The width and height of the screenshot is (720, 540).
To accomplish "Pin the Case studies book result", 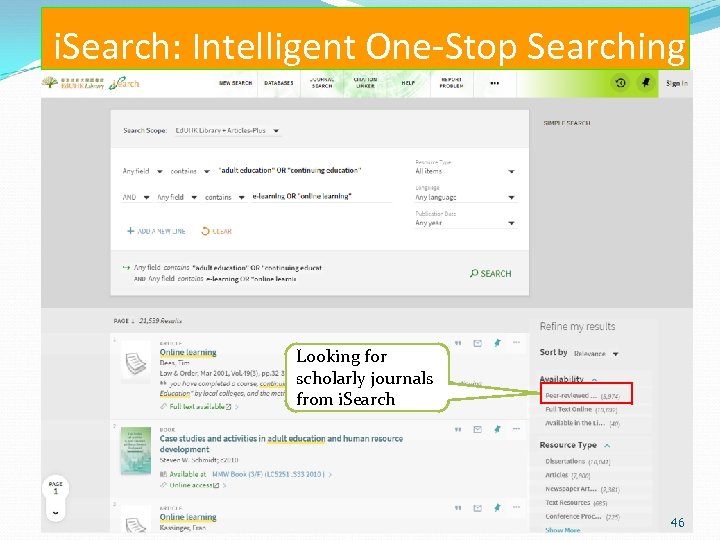I will click(x=497, y=429).
